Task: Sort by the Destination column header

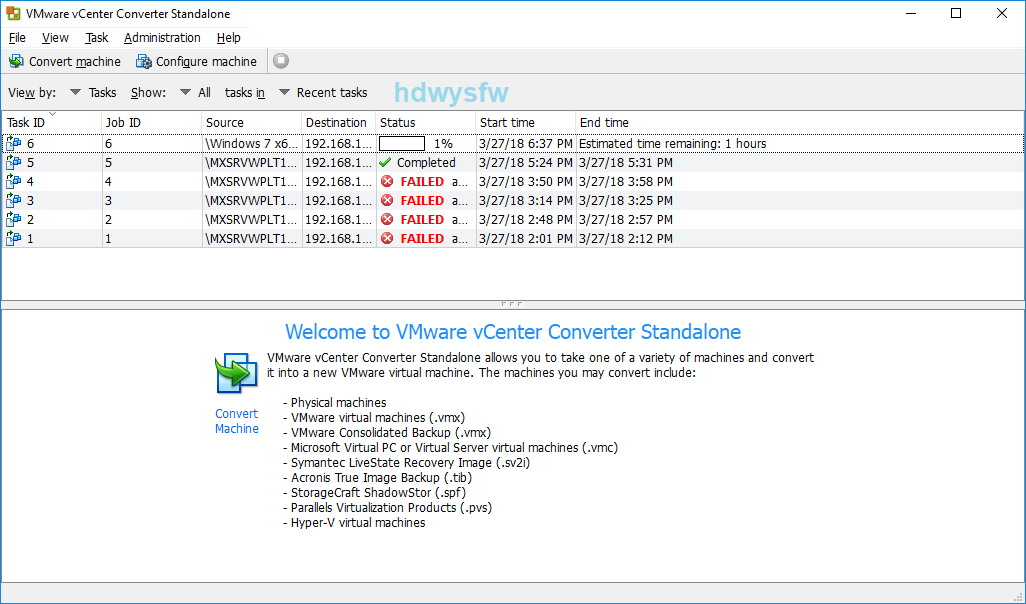Action: coord(339,122)
